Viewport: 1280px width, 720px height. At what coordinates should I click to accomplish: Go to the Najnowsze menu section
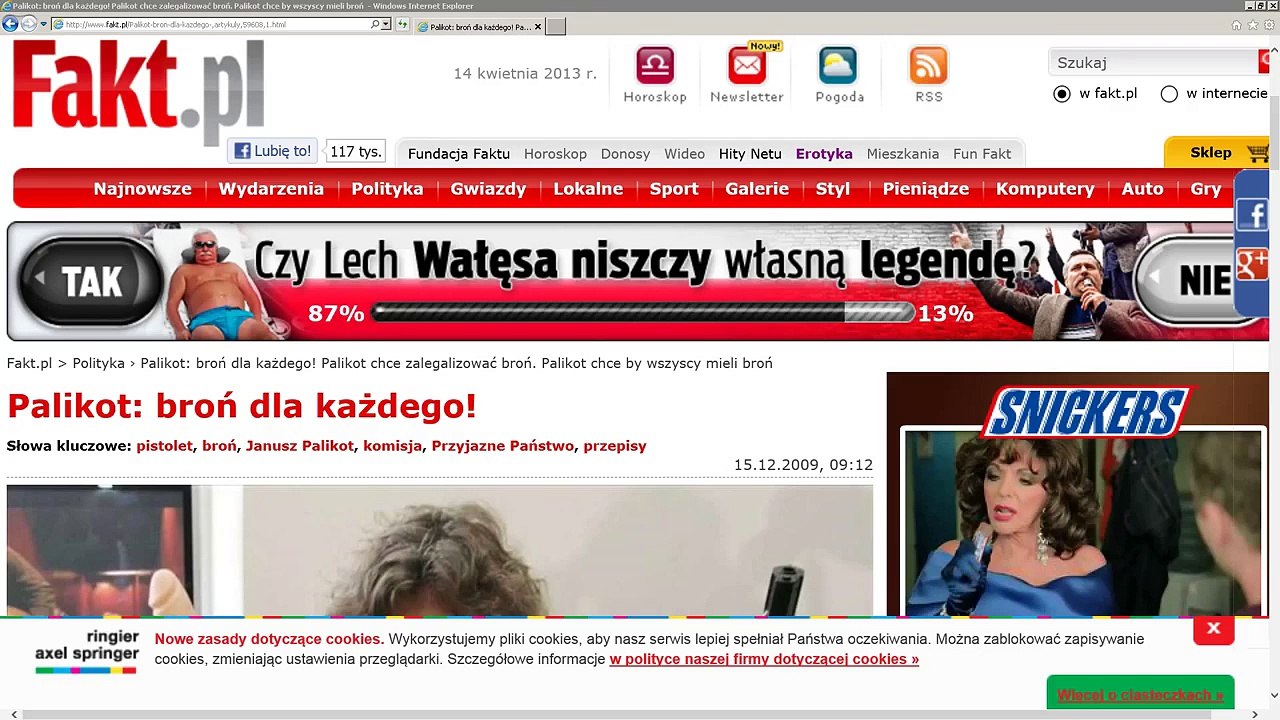142,189
